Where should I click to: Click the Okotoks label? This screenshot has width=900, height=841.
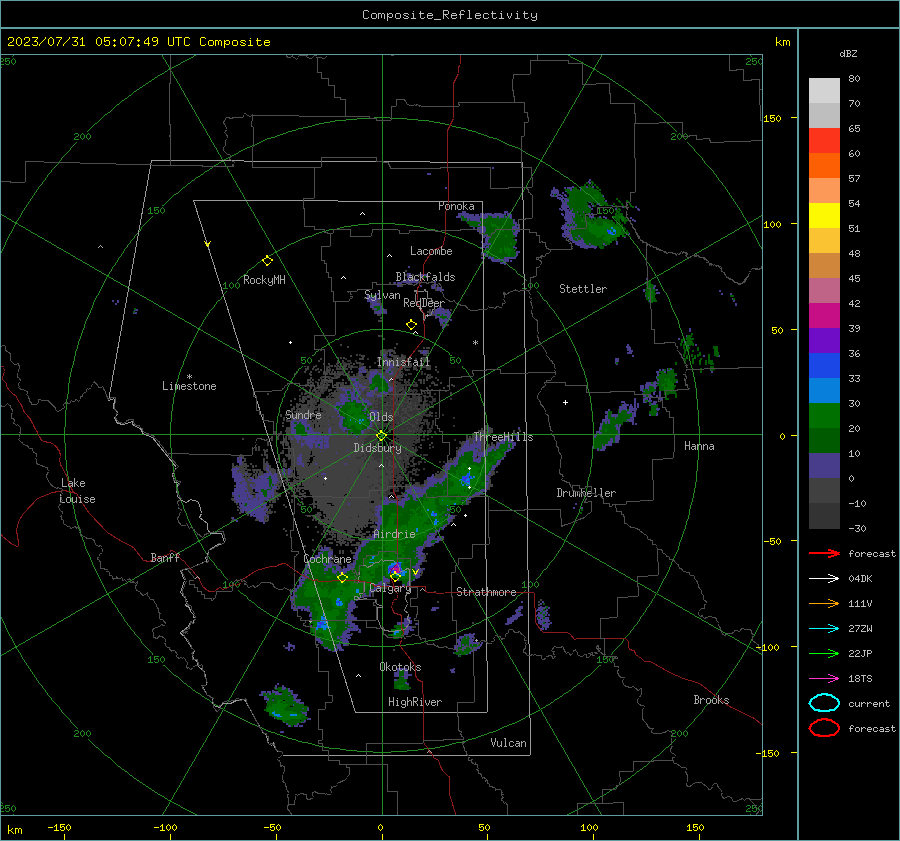pos(400,667)
